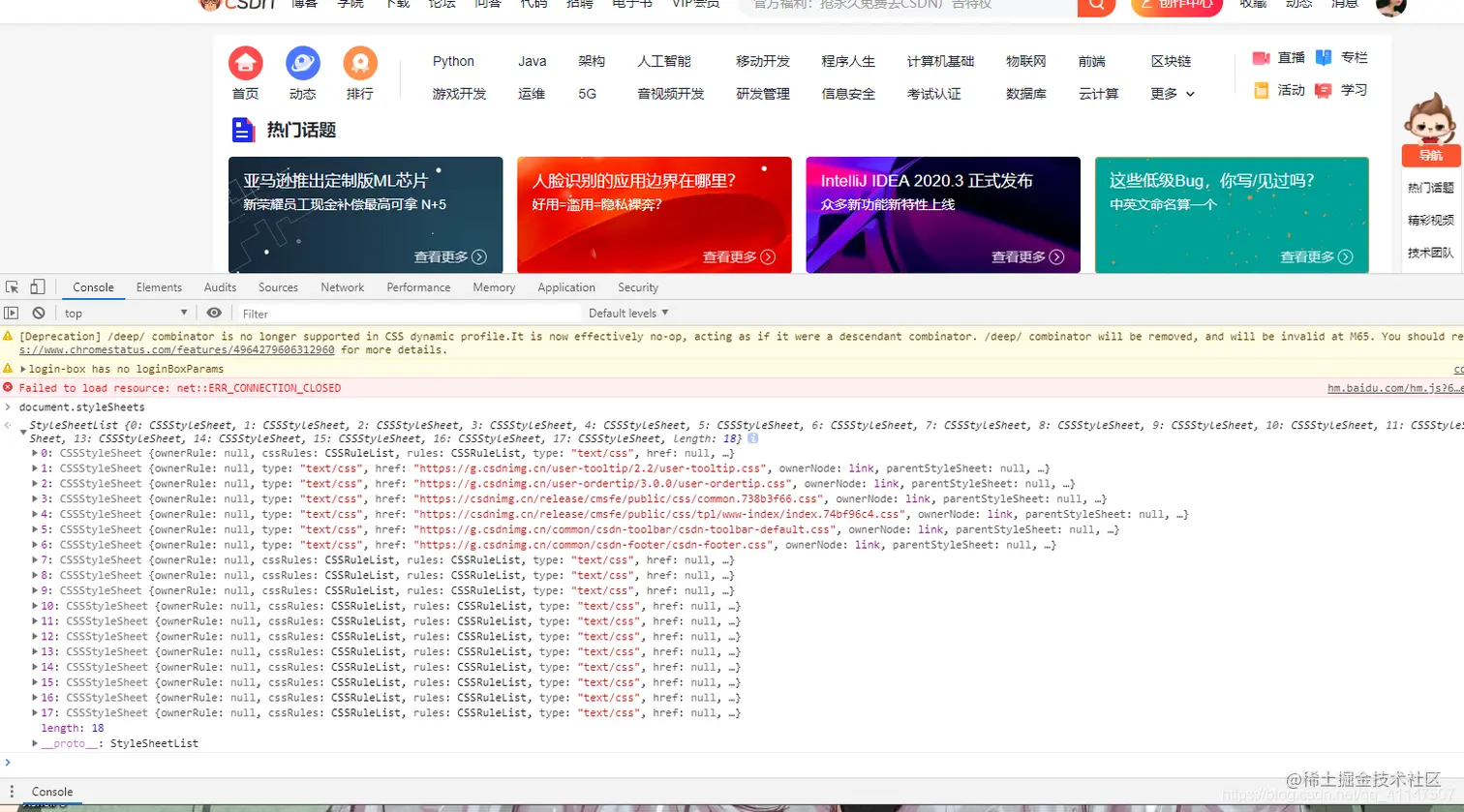Switch to the Performance tab

(x=418, y=287)
